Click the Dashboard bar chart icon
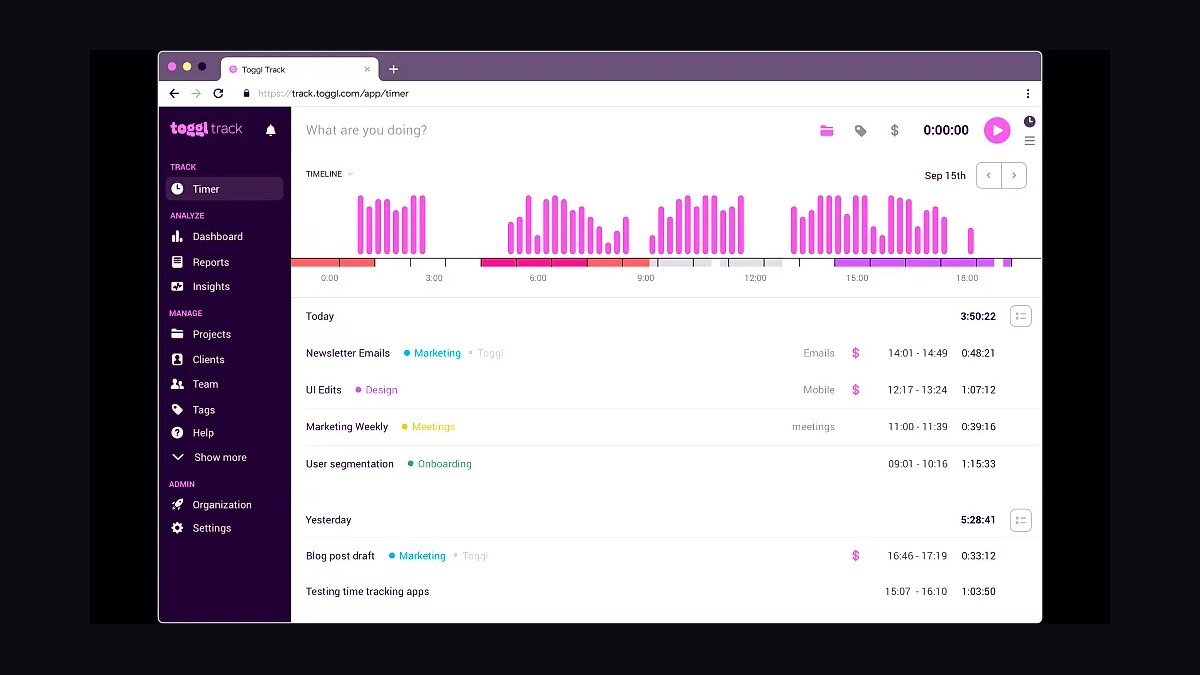 (x=177, y=237)
